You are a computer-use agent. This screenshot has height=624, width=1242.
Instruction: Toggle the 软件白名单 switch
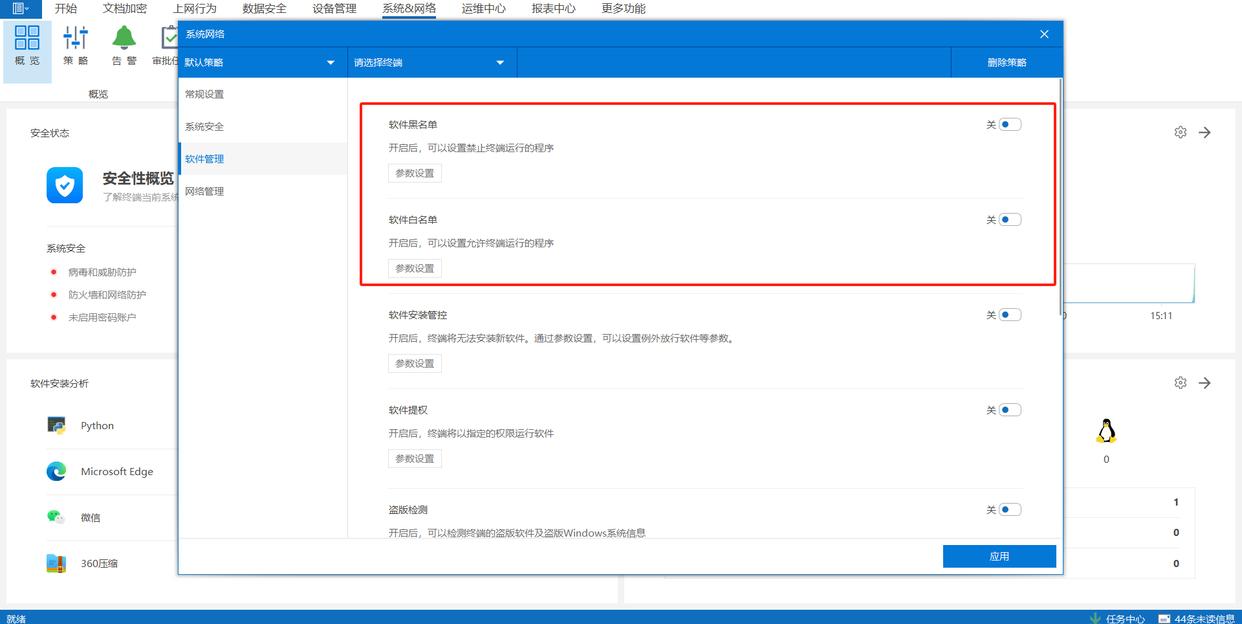(1010, 220)
